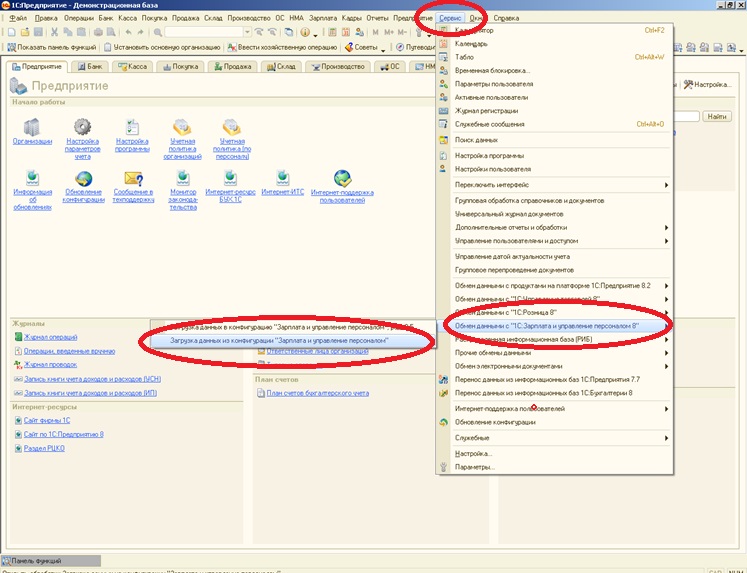The image size is (747, 573).
Task: Click the magnifier Find icon in toolbar
Action: (x=158, y=32)
